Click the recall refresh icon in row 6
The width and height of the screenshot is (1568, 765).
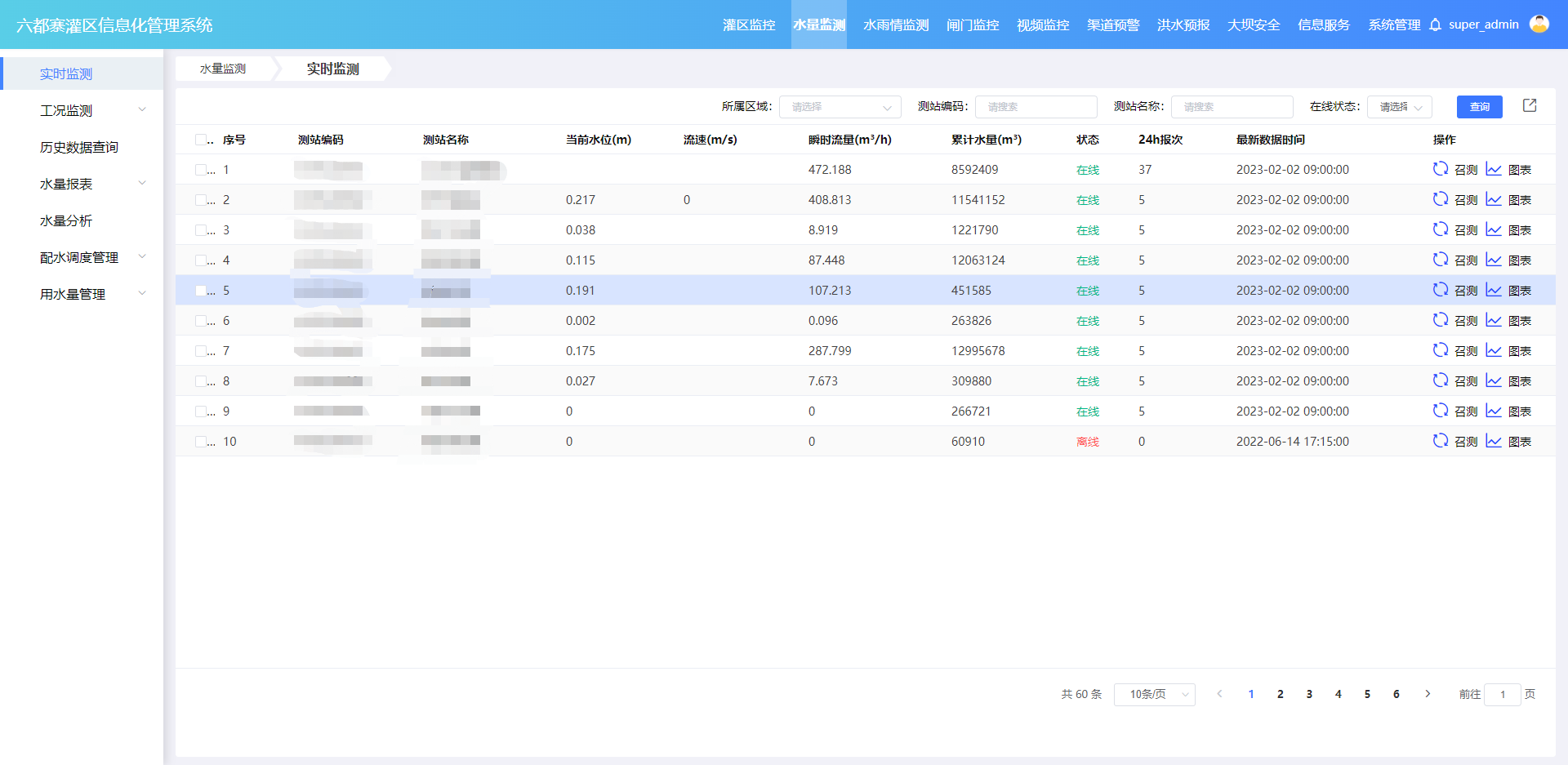[x=1440, y=320]
